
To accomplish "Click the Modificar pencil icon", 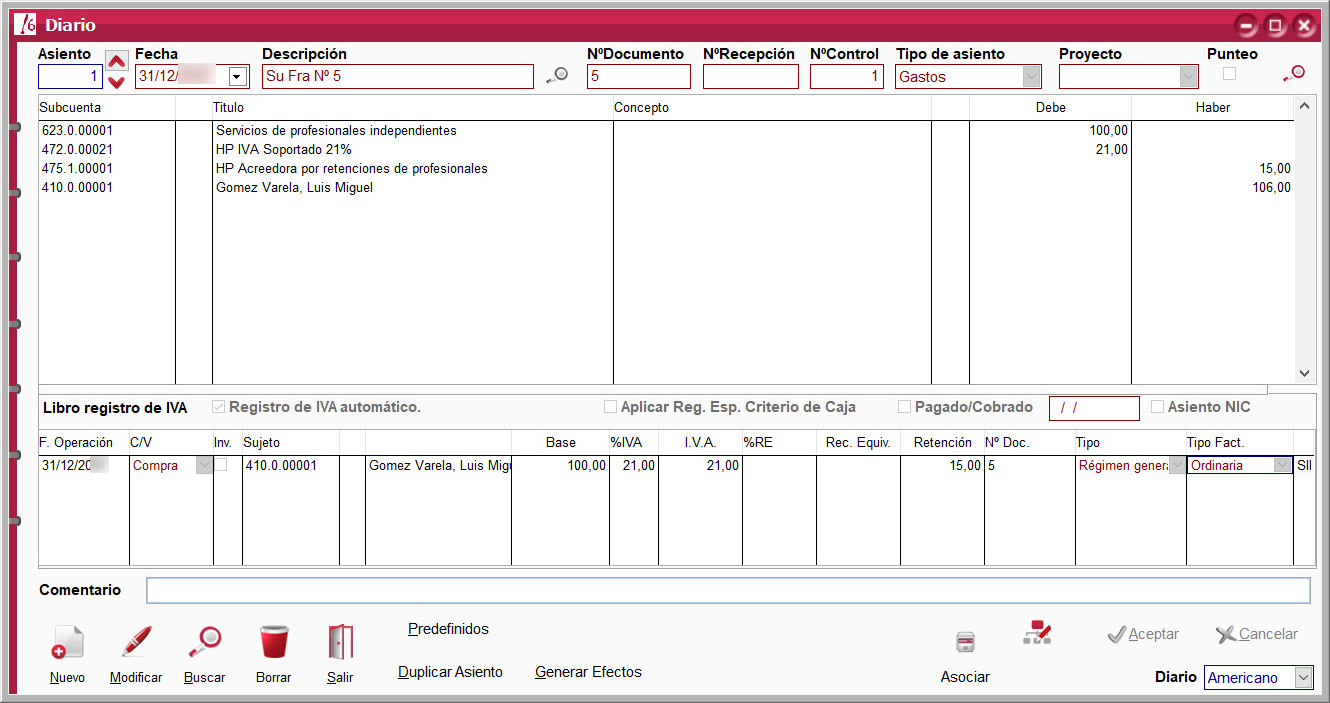I will point(136,643).
